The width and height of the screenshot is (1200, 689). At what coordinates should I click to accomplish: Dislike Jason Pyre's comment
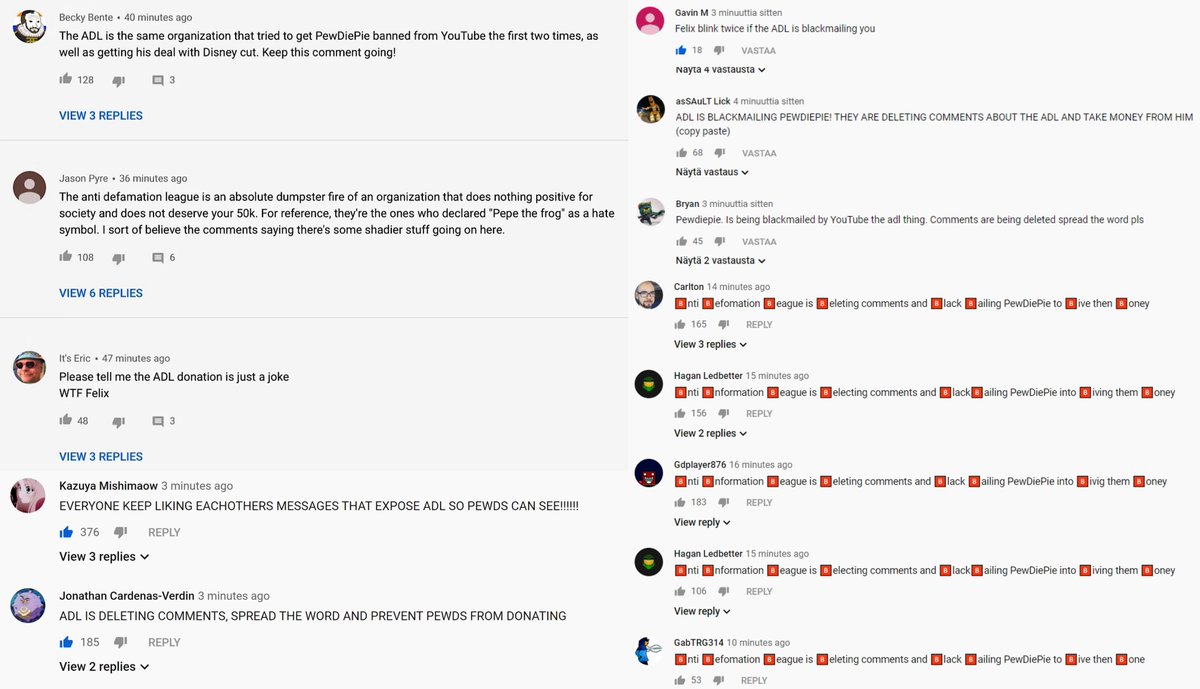[x=118, y=258]
